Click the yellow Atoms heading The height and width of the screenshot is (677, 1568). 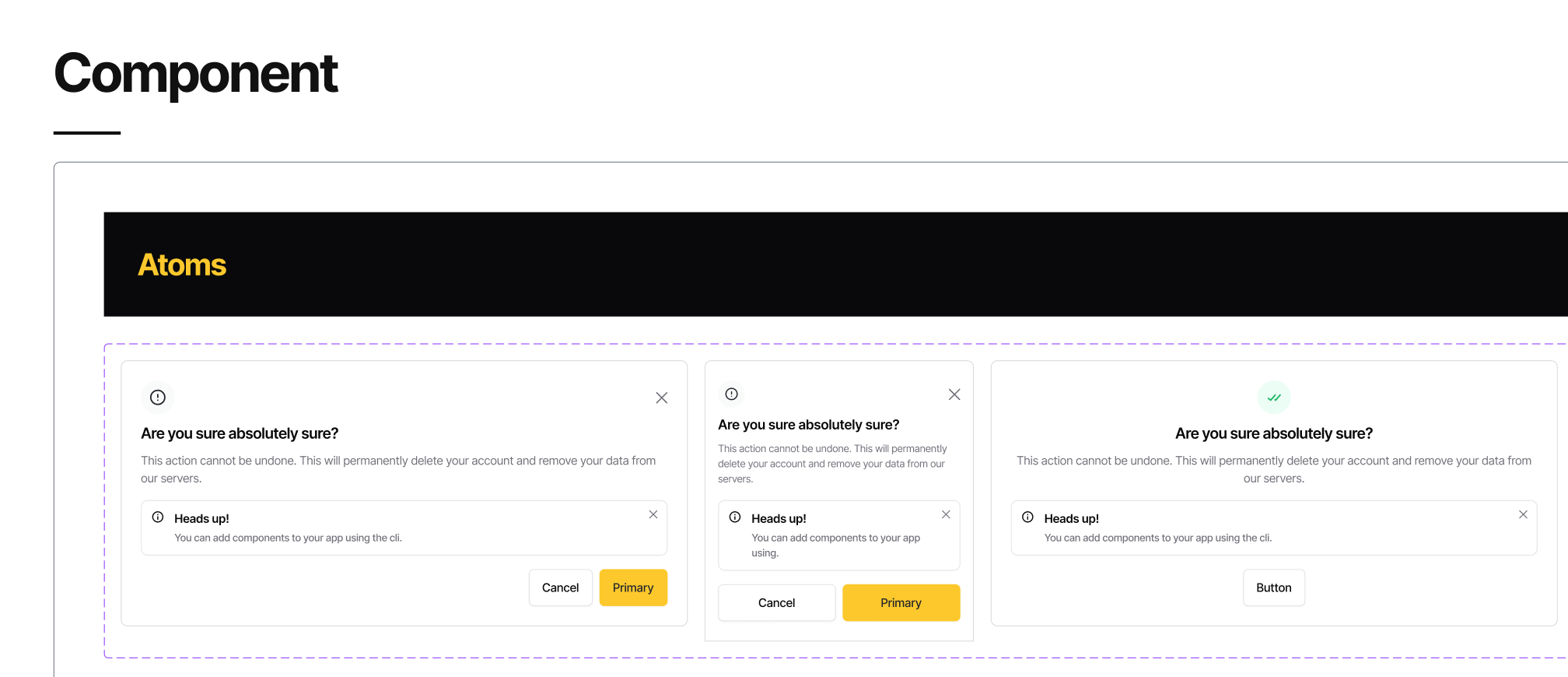point(182,265)
